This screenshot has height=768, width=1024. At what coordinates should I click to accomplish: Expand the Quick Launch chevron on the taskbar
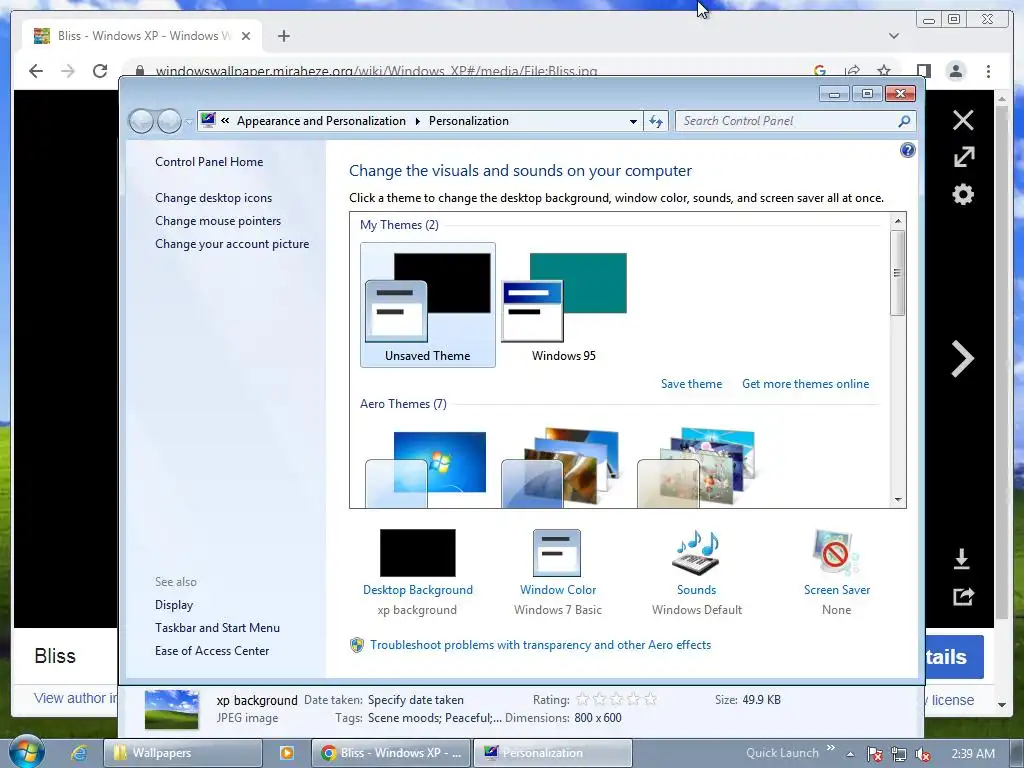[831, 748]
